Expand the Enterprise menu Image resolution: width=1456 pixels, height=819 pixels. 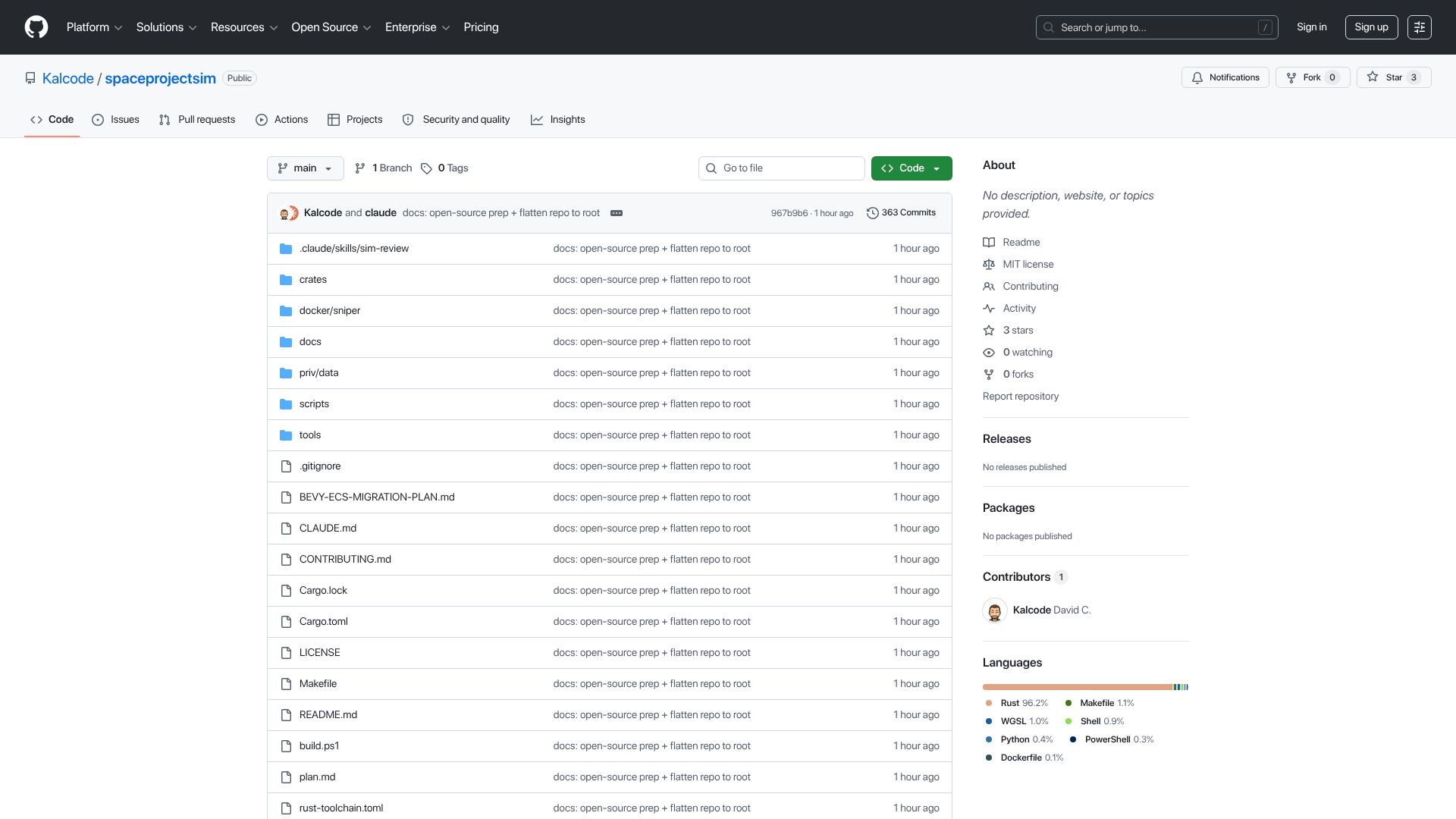click(417, 27)
